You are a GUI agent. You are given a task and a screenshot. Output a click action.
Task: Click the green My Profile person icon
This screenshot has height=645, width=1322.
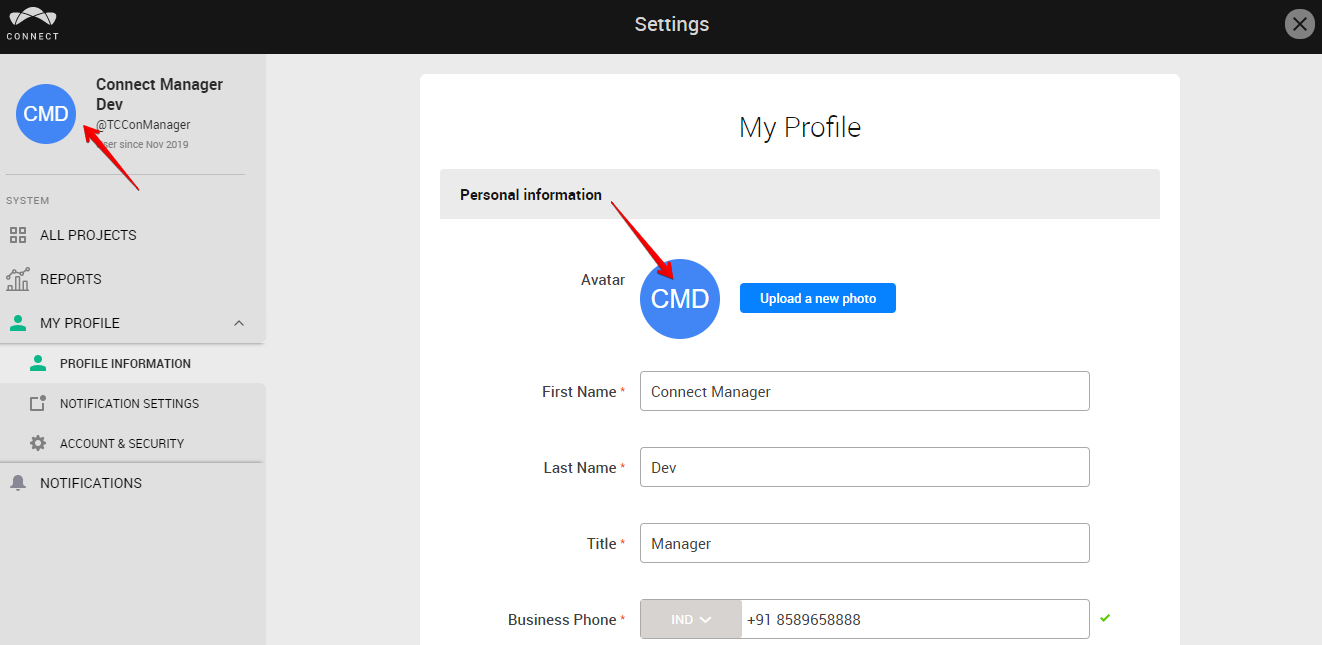point(18,323)
